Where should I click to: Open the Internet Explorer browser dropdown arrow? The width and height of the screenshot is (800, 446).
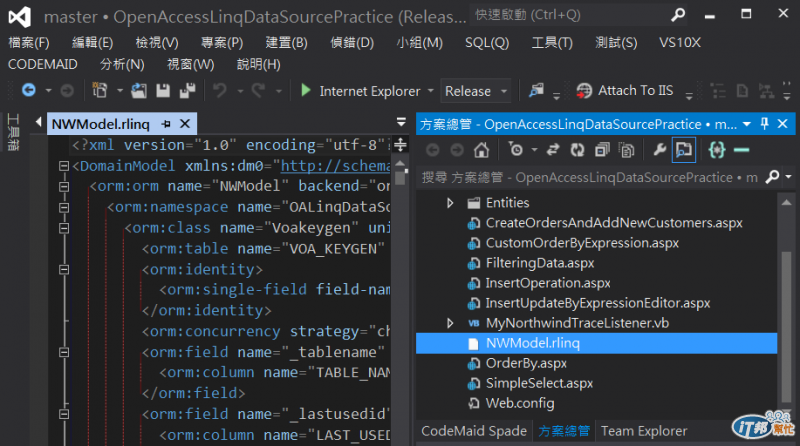coord(431,91)
